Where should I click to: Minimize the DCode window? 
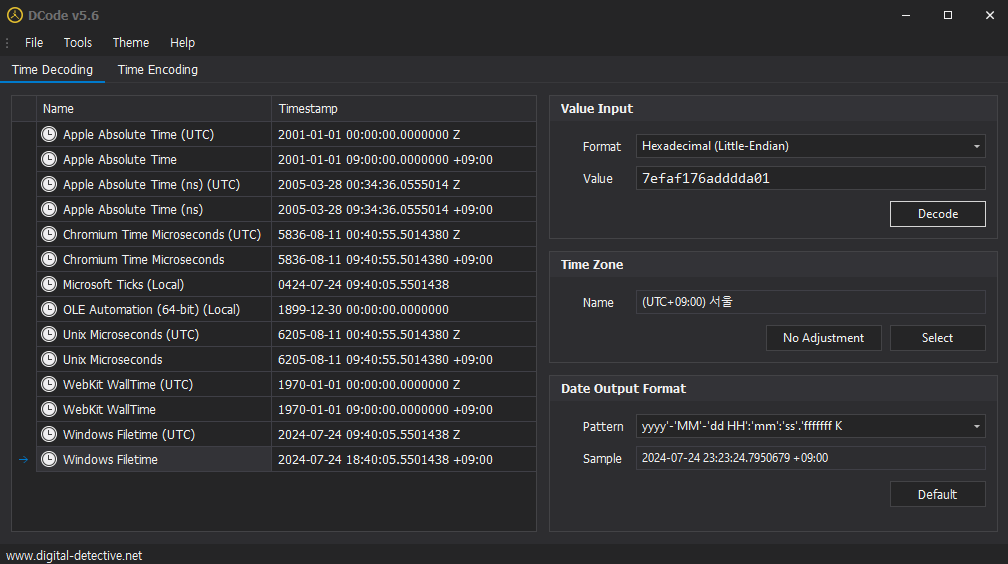(x=906, y=15)
